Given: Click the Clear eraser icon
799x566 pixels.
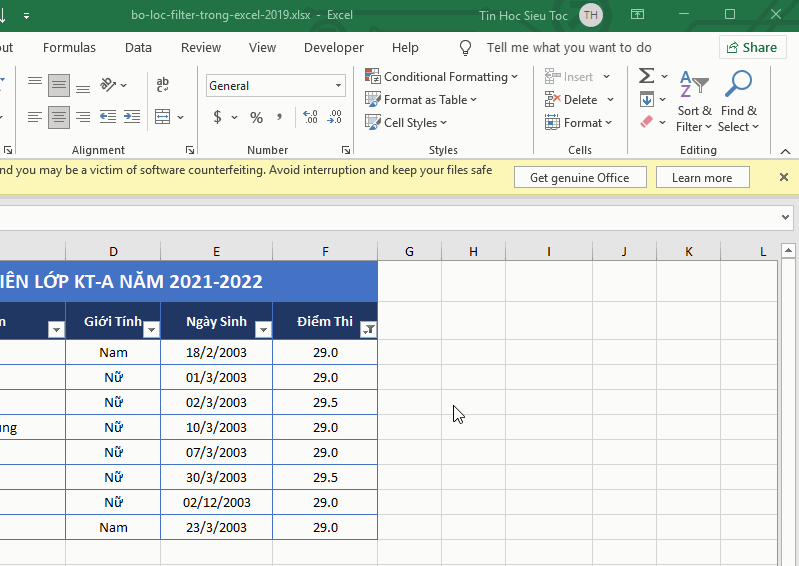Looking at the screenshot, I should (647, 122).
